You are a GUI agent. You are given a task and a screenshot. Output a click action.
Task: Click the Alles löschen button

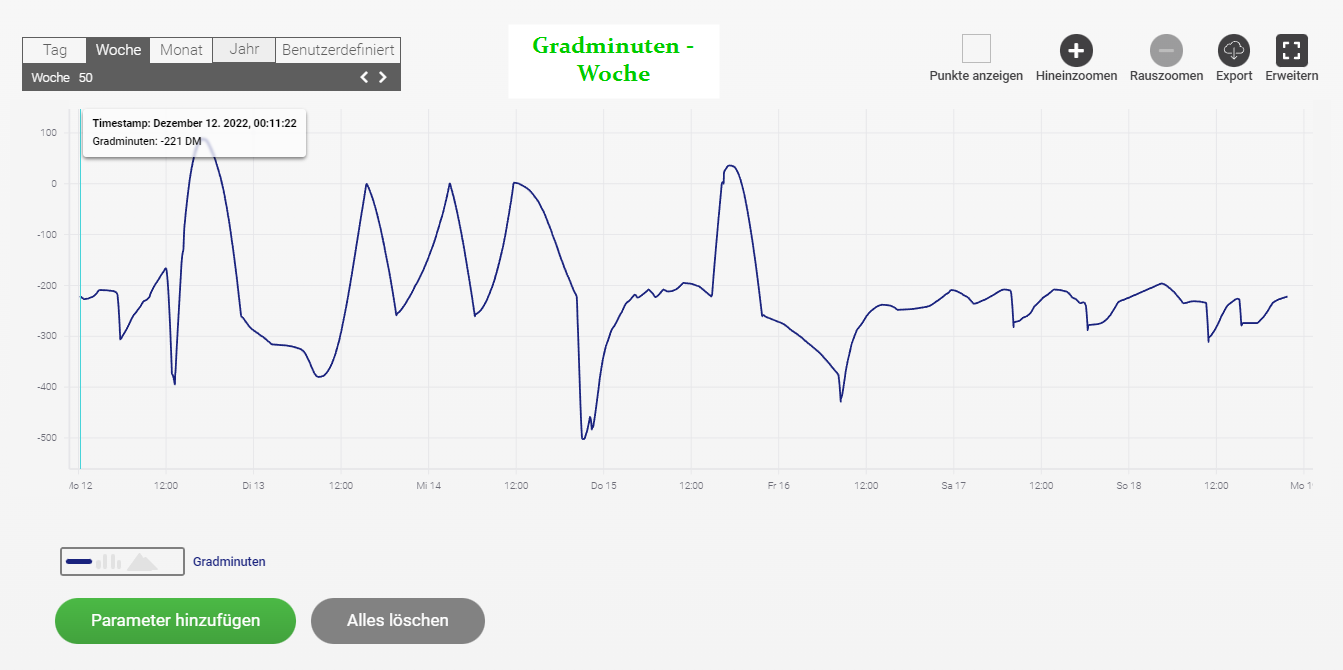click(398, 621)
